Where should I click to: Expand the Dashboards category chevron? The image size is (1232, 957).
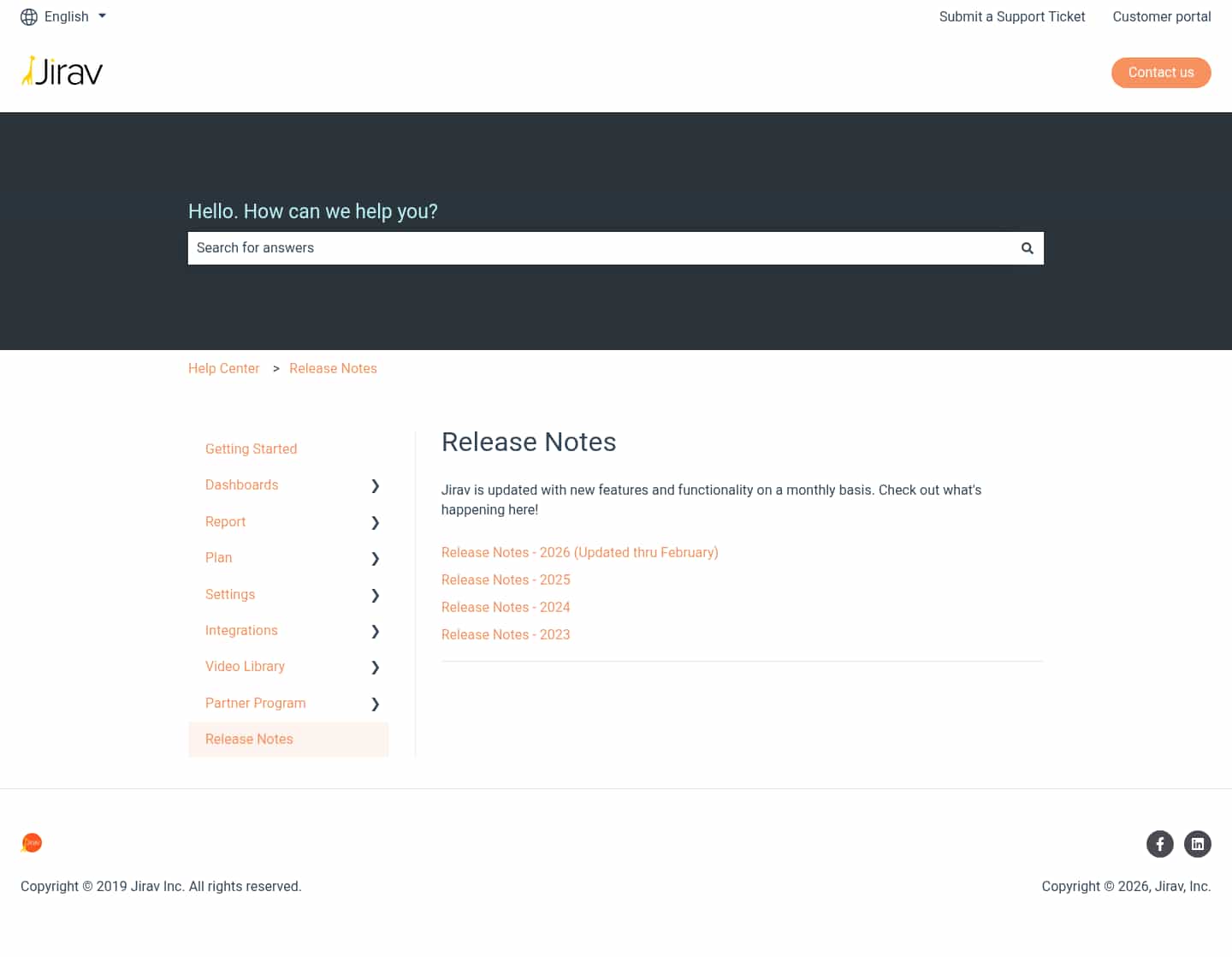pyautogui.click(x=375, y=485)
